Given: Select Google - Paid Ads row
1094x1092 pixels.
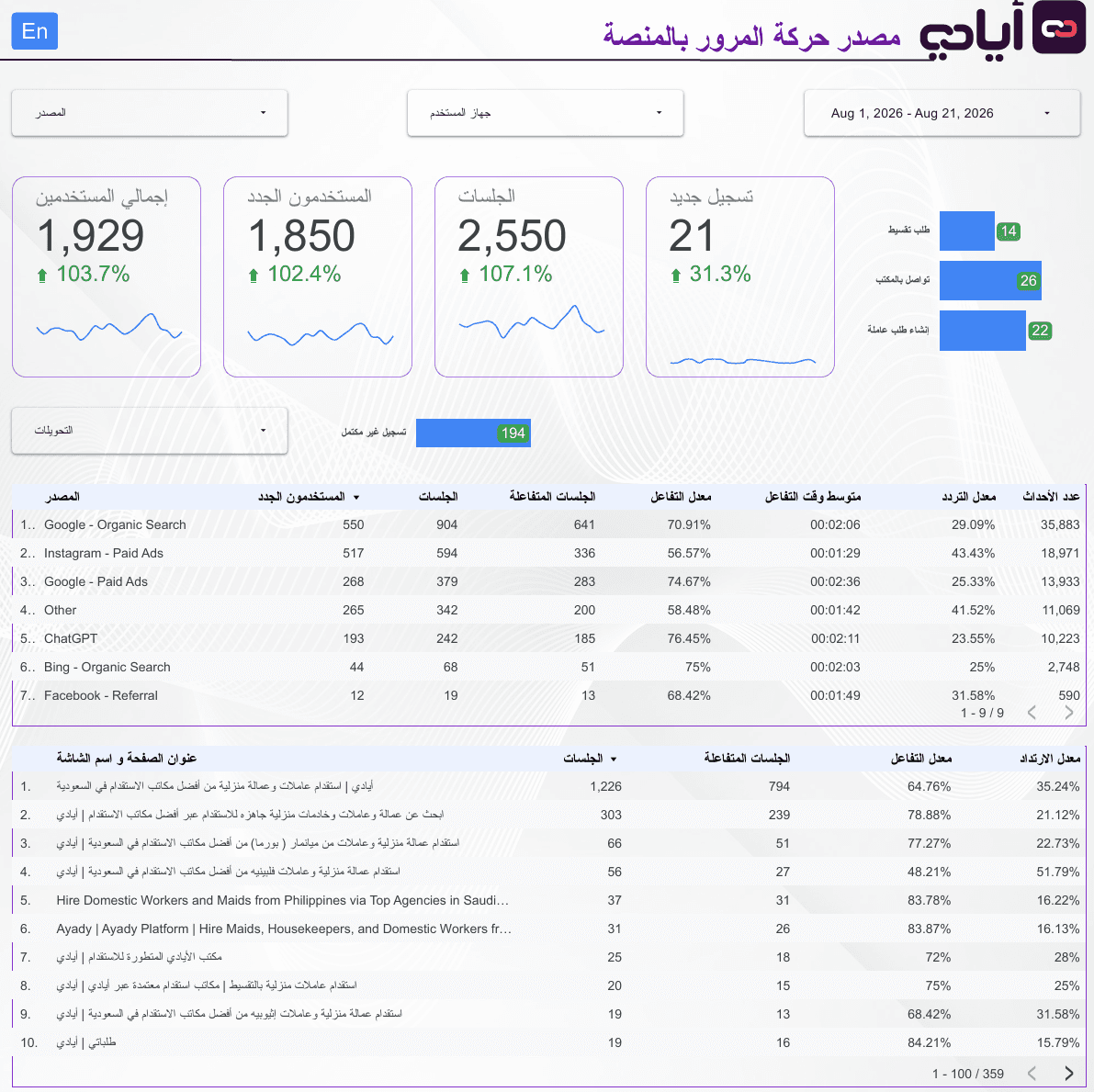Looking at the screenshot, I should click(548, 582).
